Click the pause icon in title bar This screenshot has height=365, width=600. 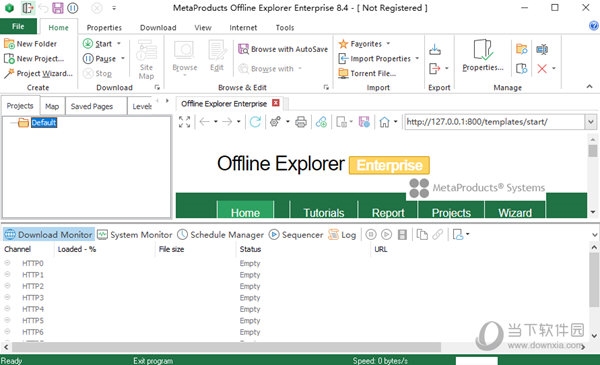click(x=73, y=8)
